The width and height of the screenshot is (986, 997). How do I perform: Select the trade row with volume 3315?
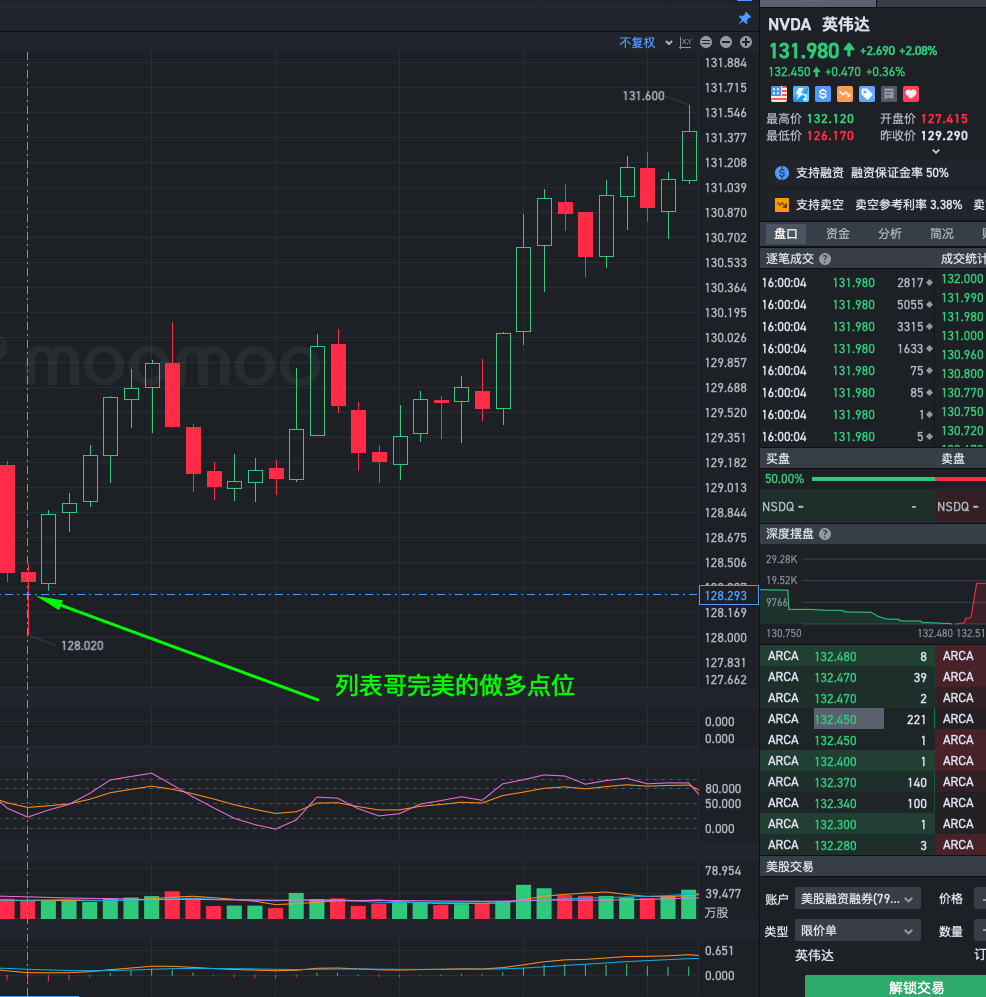click(x=847, y=327)
